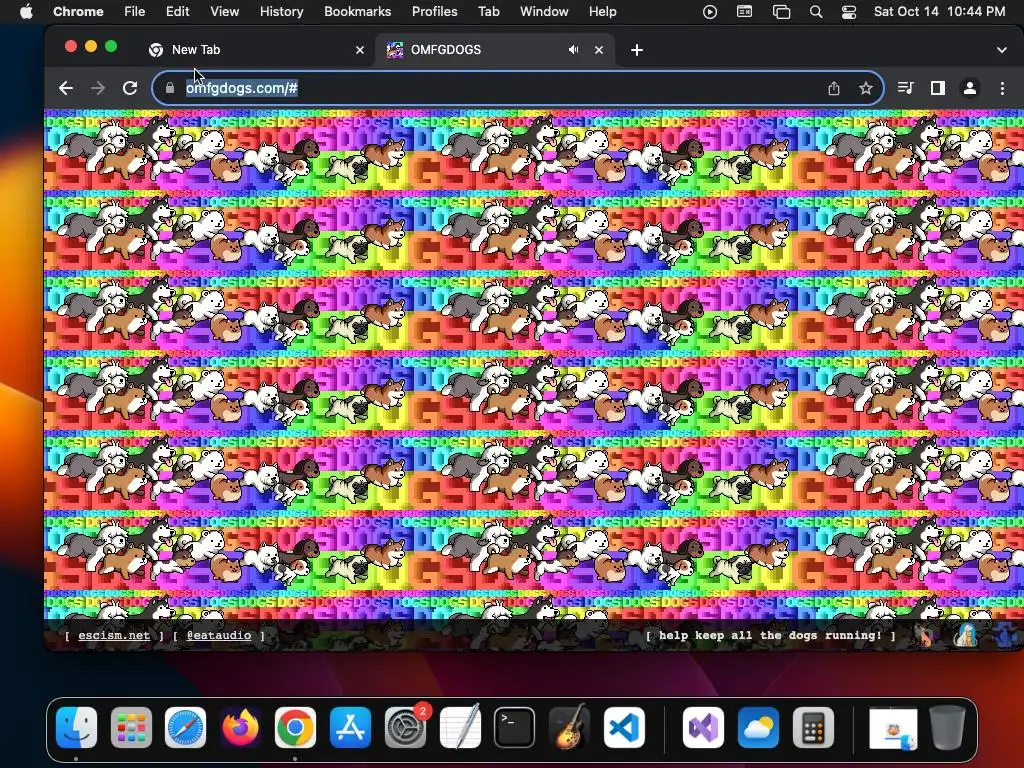Close the OMFGDOGS tab

click(x=599, y=50)
